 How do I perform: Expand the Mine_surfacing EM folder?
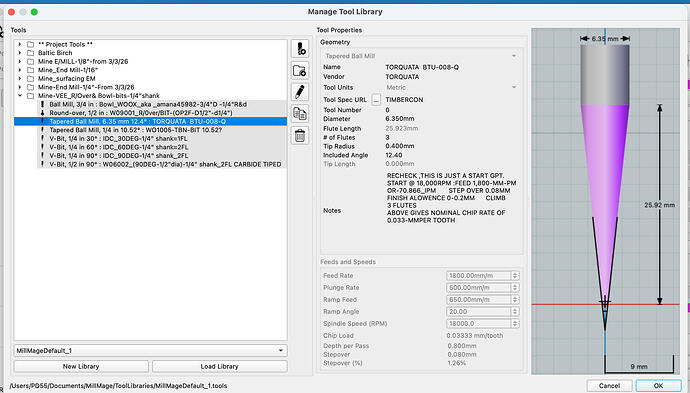tap(19, 78)
